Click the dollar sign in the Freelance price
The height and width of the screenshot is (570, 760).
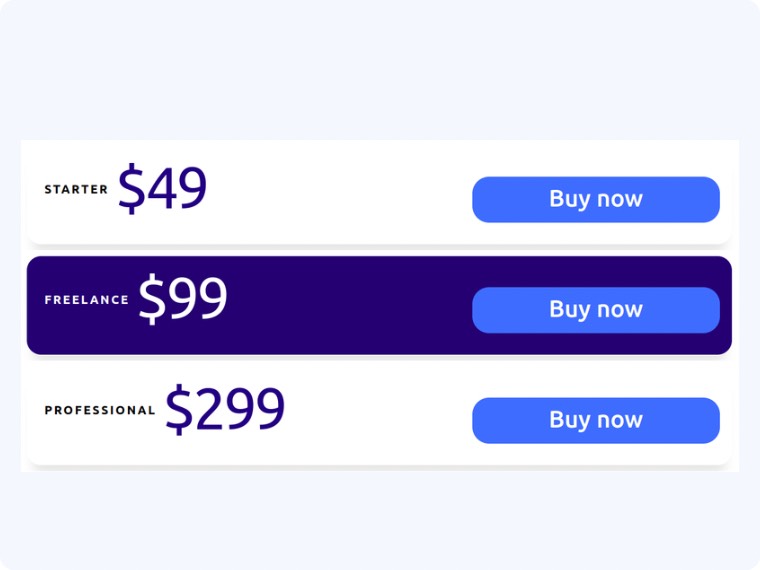(x=152, y=299)
